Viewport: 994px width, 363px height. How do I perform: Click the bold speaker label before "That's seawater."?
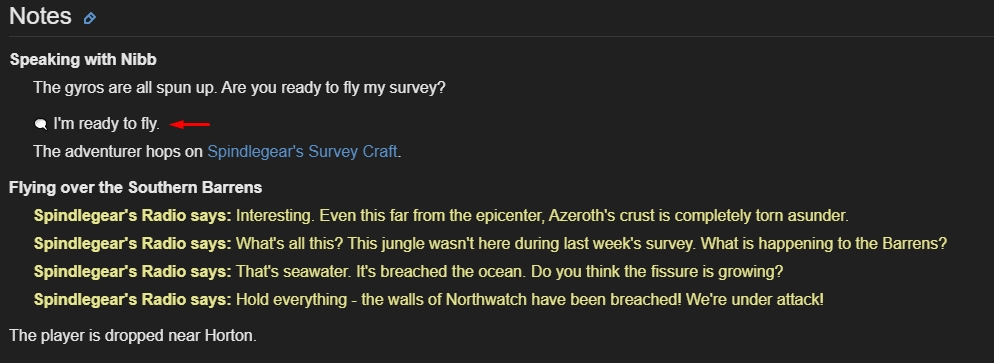(133, 272)
